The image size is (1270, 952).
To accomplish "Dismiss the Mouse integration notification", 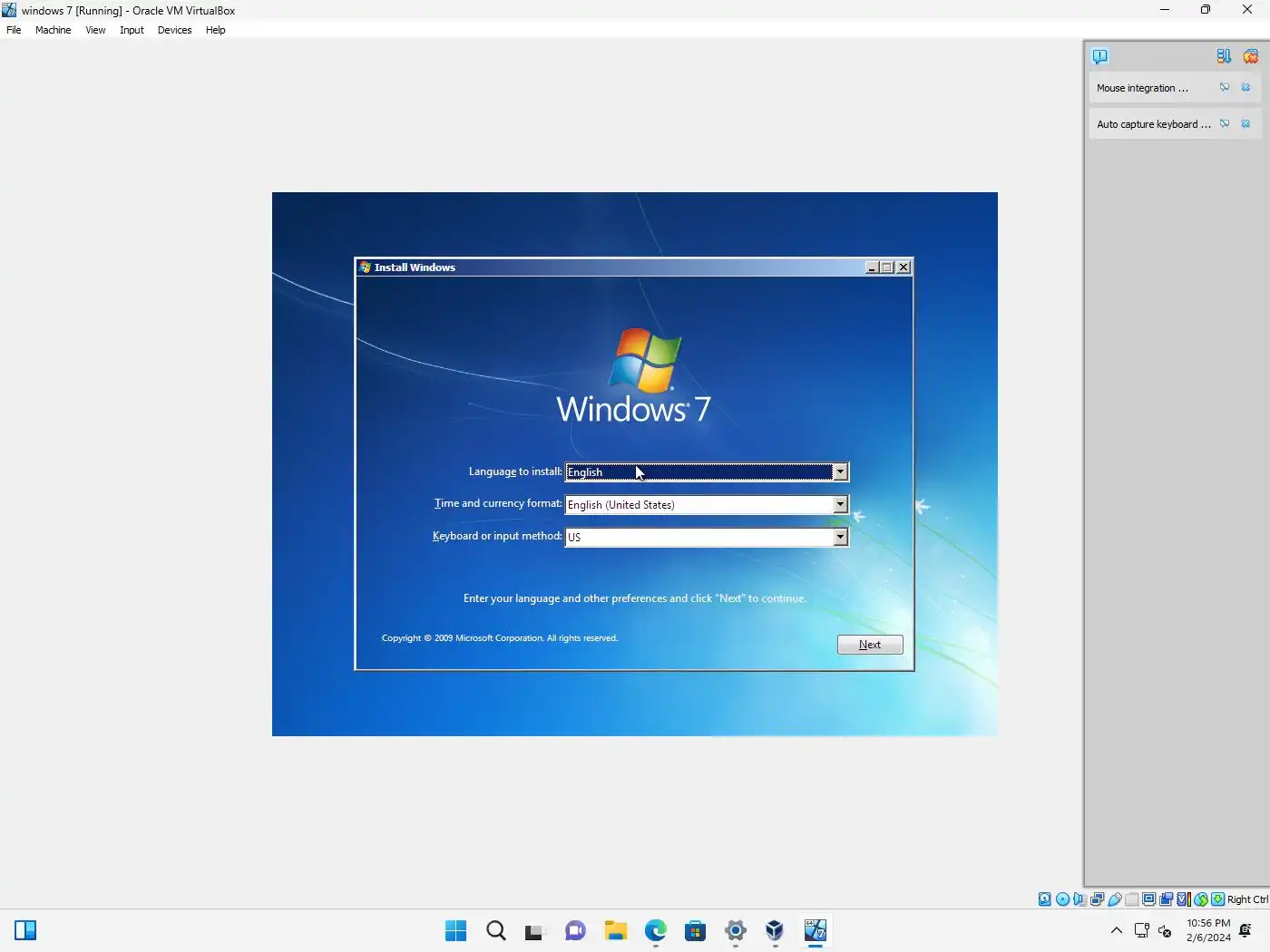I will pyautogui.click(x=1246, y=87).
